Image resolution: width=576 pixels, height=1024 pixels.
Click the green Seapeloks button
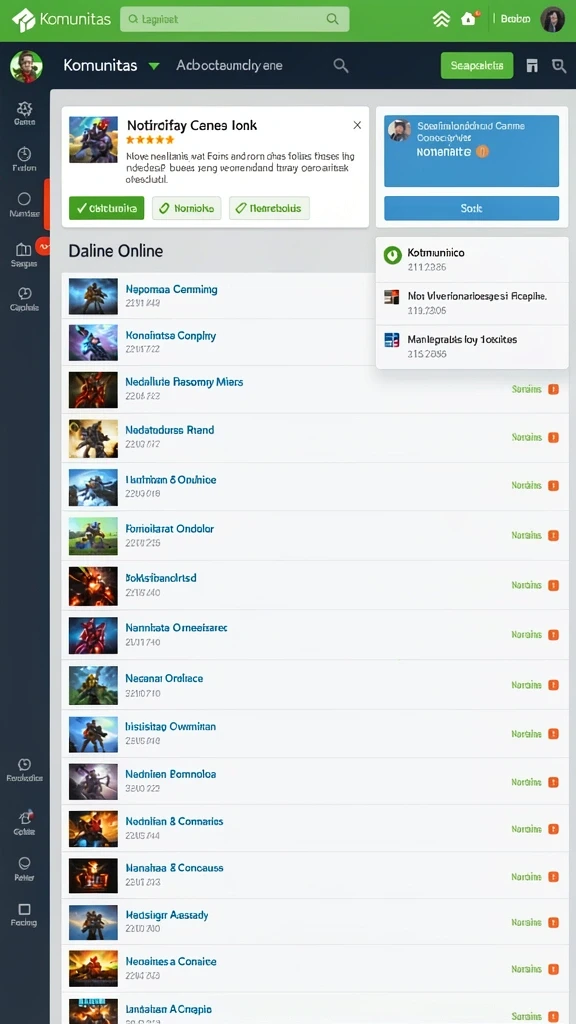pos(477,65)
